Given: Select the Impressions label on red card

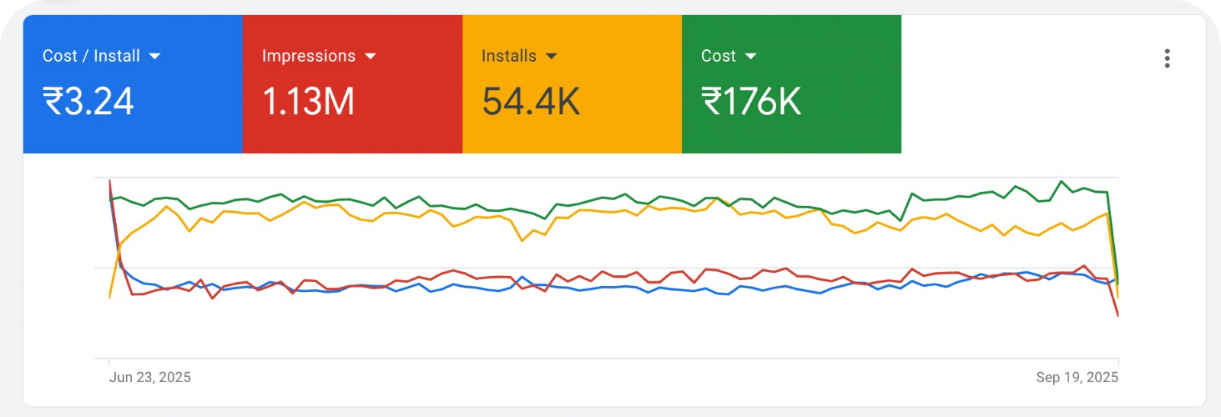Looking at the screenshot, I should (308, 56).
